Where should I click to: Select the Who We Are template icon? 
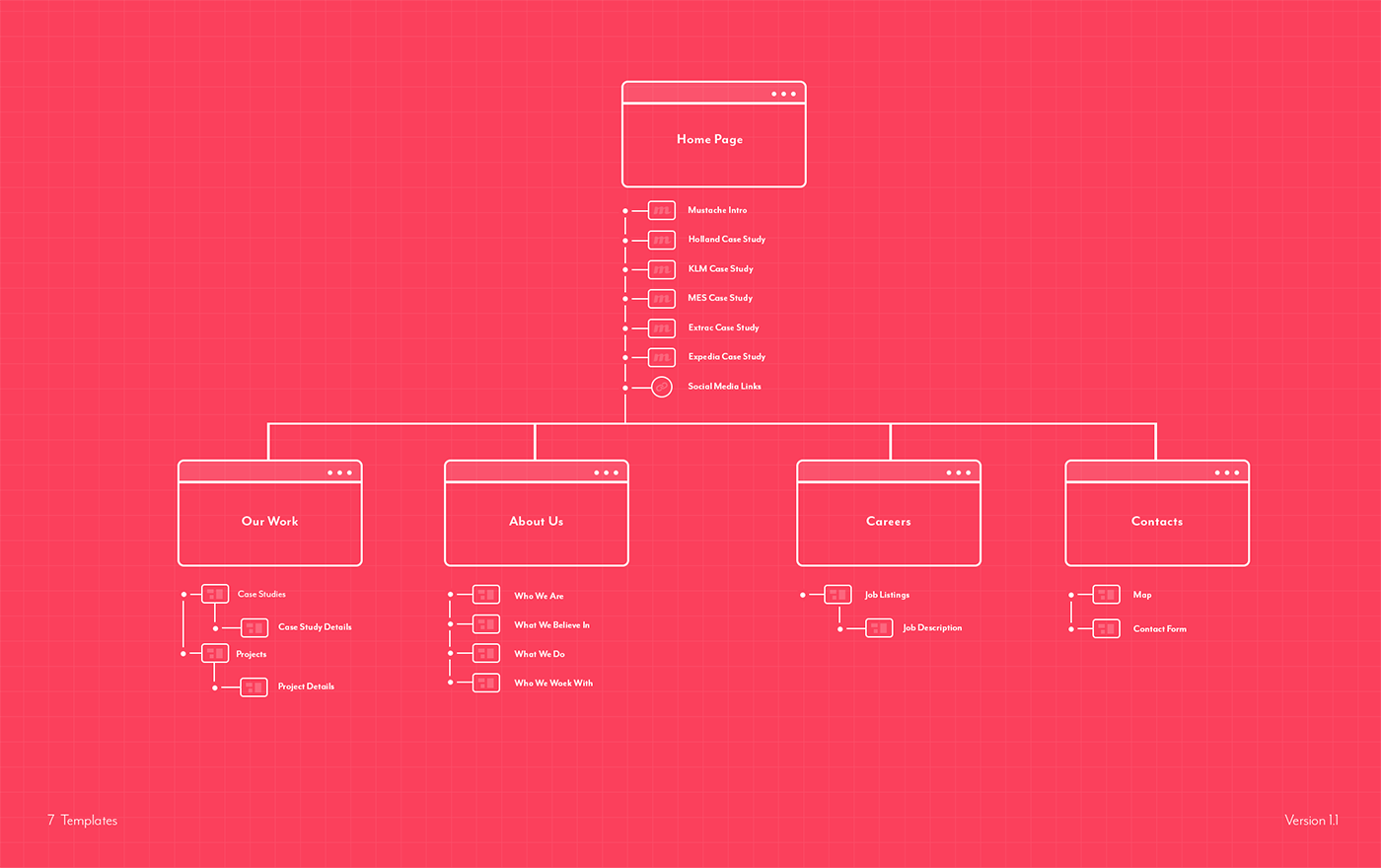pos(486,595)
